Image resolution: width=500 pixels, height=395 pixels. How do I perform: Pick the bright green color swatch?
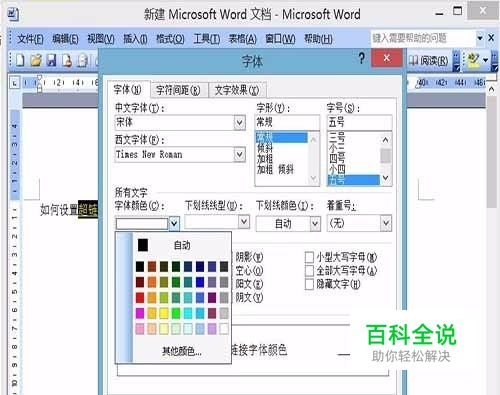[x=176, y=313]
